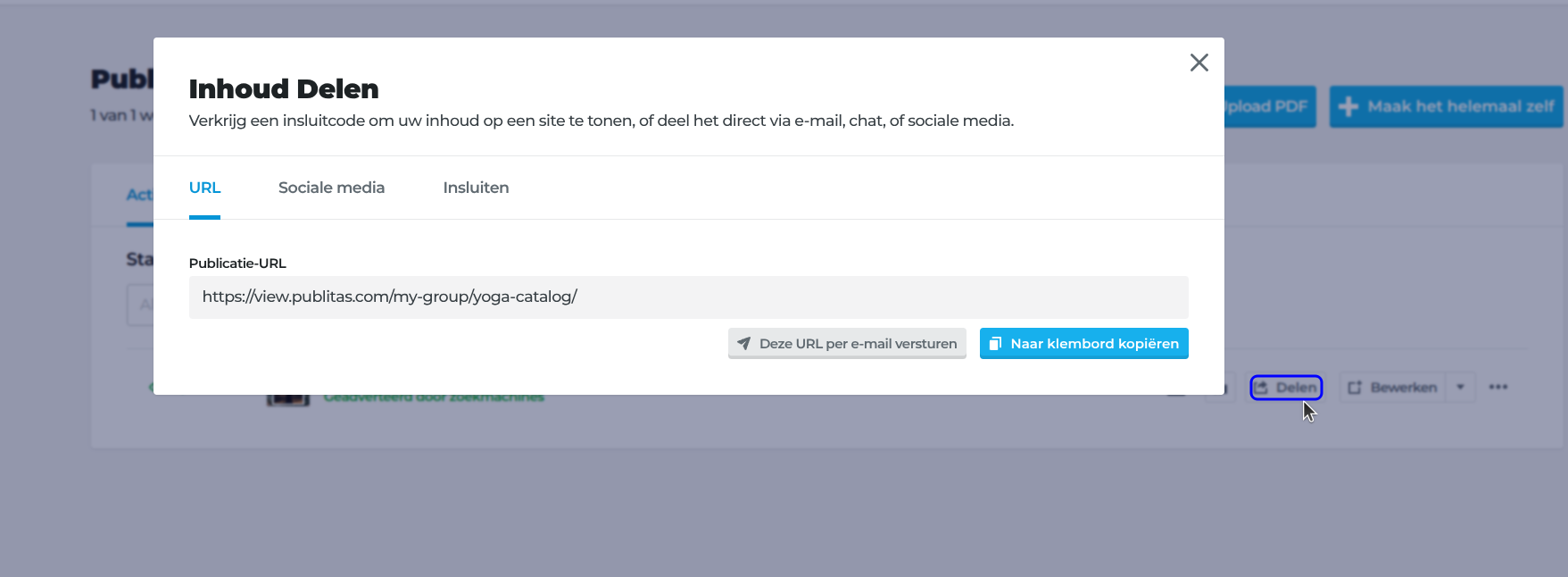Click the Publicatie-URL text field
This screenshot has width=1568, height=577.
coord(688,297)
